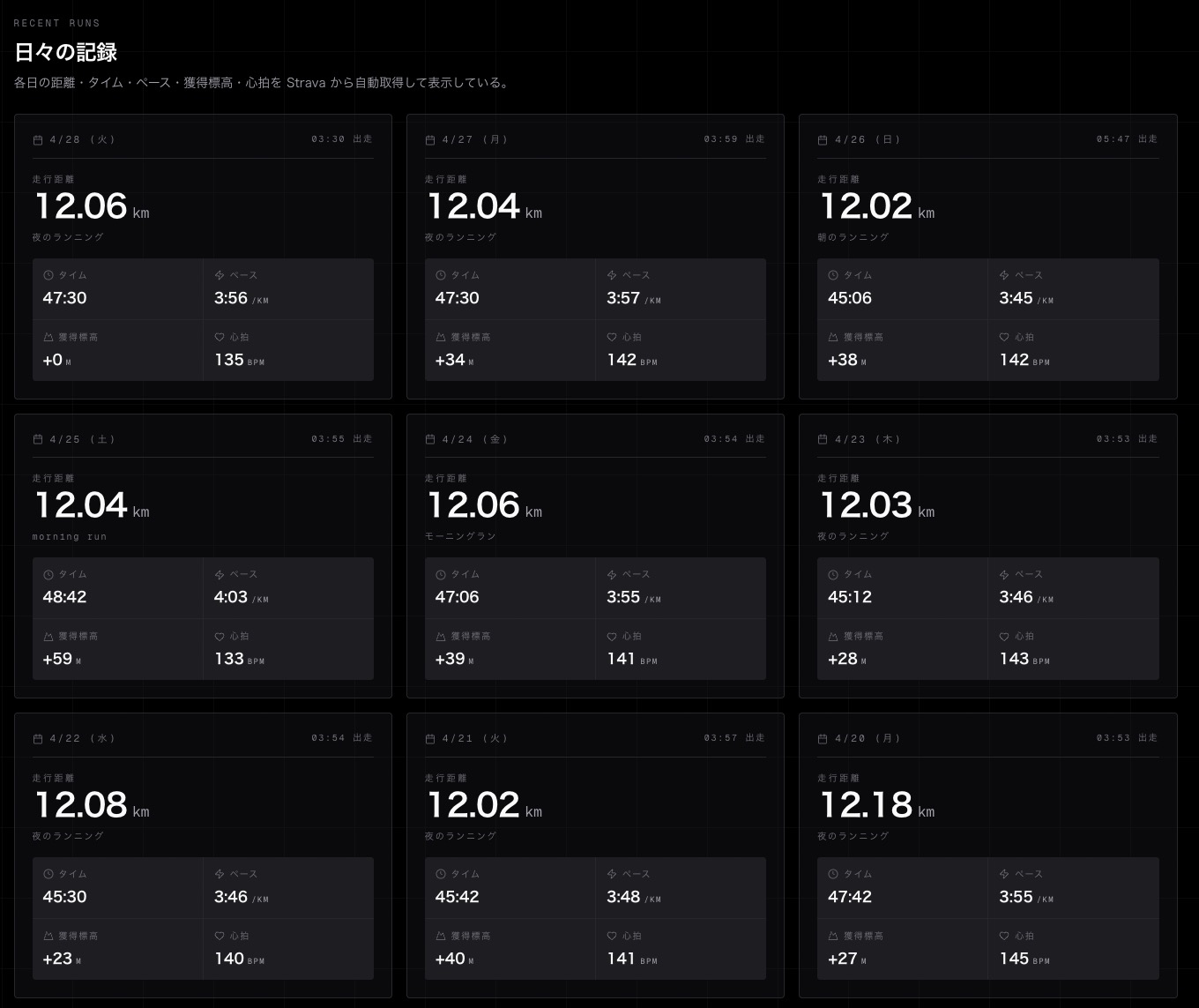This screenshot has height=1008, width=1199.
Task: Click the lightning pace icon on the 4/26 card
Action: click(1004, 275)
